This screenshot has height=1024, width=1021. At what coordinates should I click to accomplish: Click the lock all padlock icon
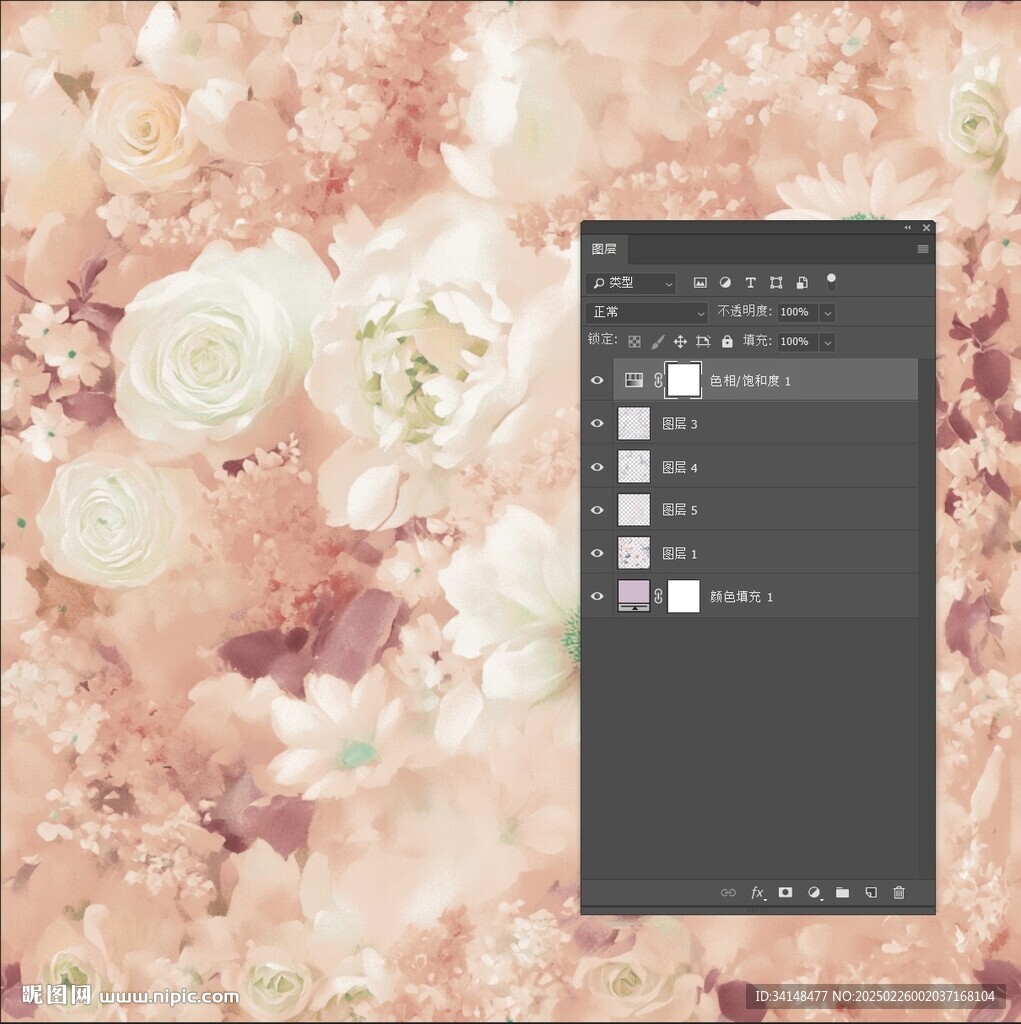click(727, 341)
